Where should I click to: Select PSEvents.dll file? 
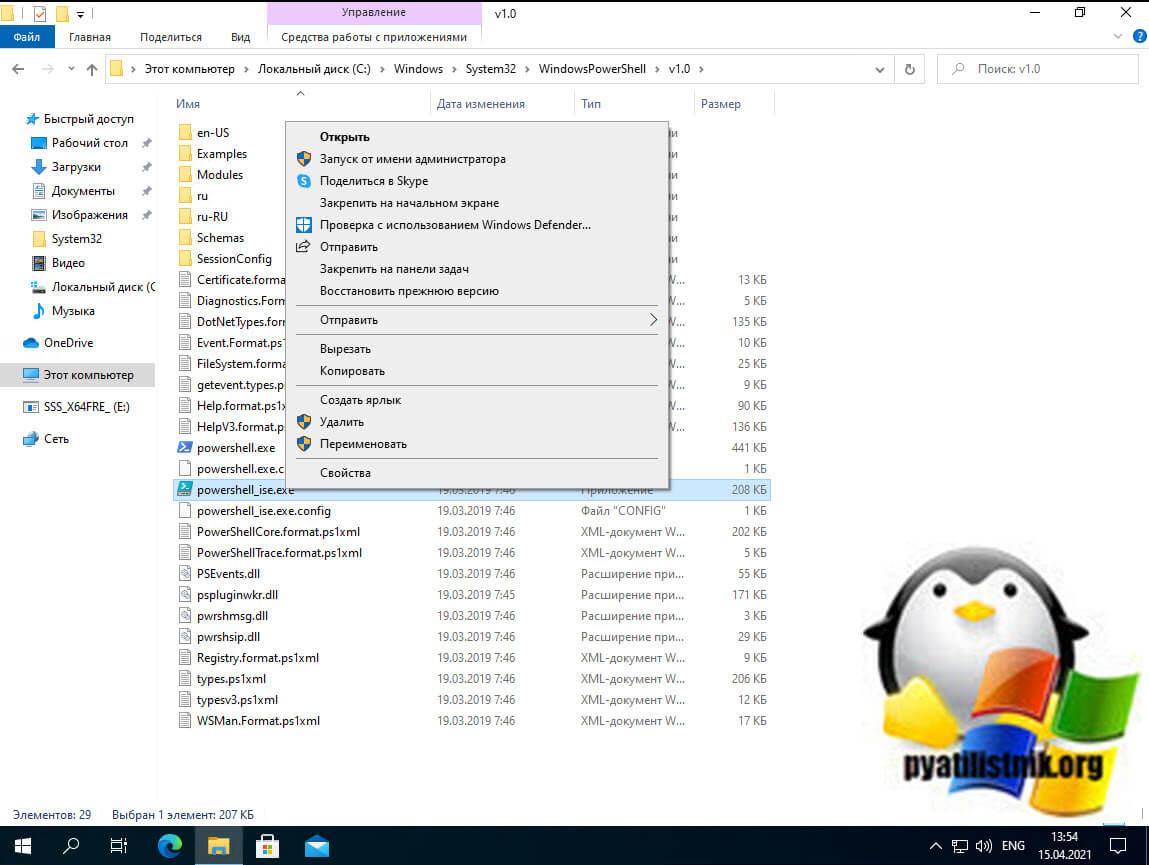(228, 574)
